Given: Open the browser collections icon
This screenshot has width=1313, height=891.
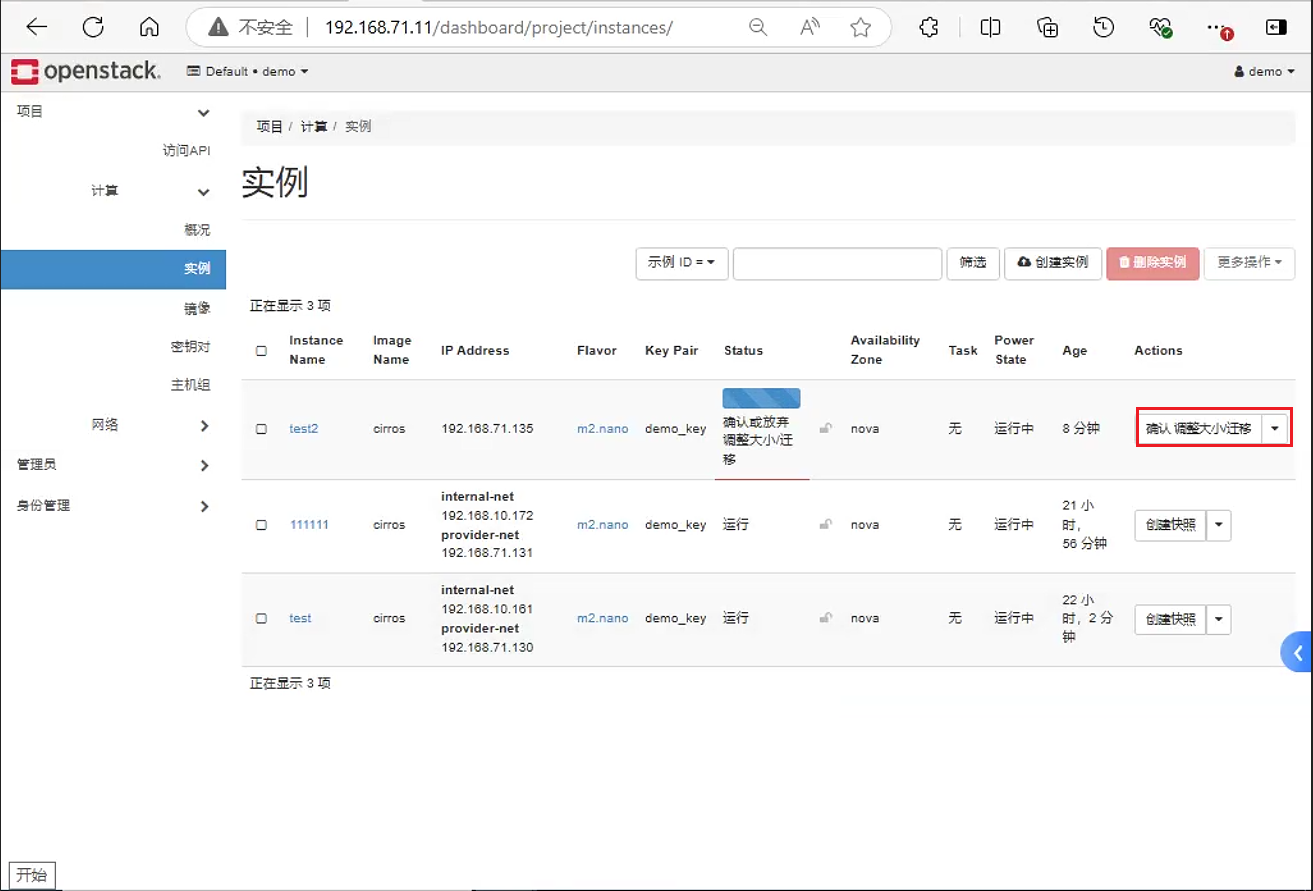Looking at the screenshot, I should click(1047, 28).
